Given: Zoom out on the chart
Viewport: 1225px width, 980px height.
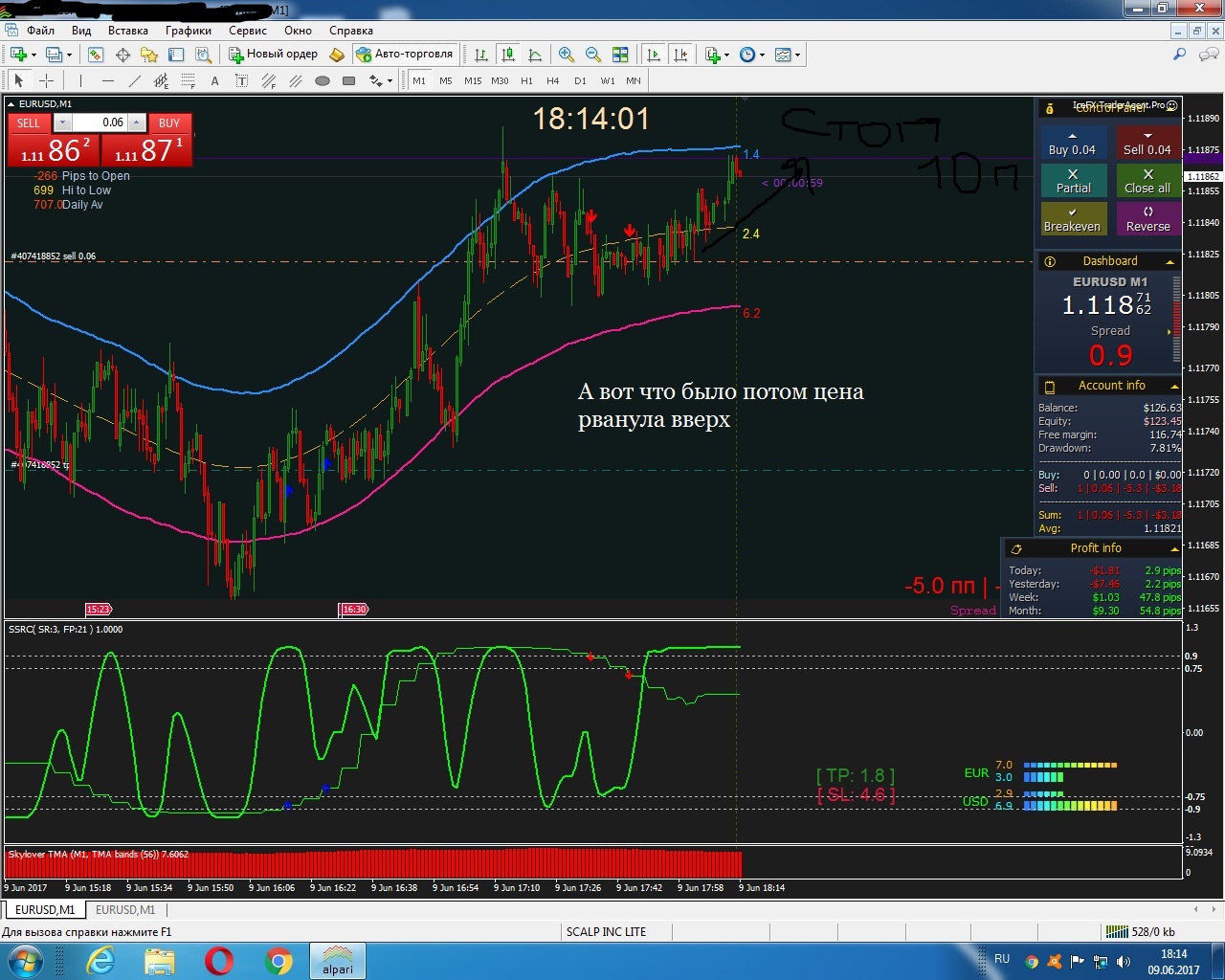Looking at the screenshot, I should 593,55.
